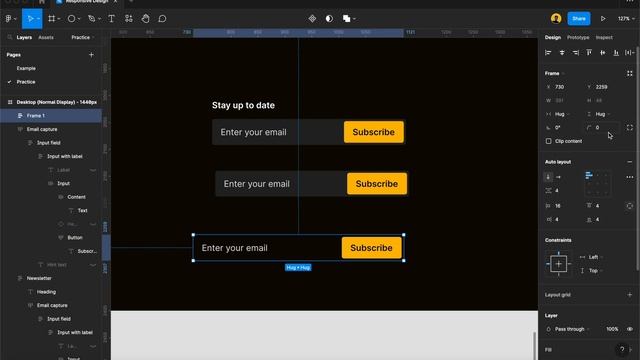Open the Practice page dropdown
The width and height of the screenshot is (640, 360).
(x=83, y=37)
